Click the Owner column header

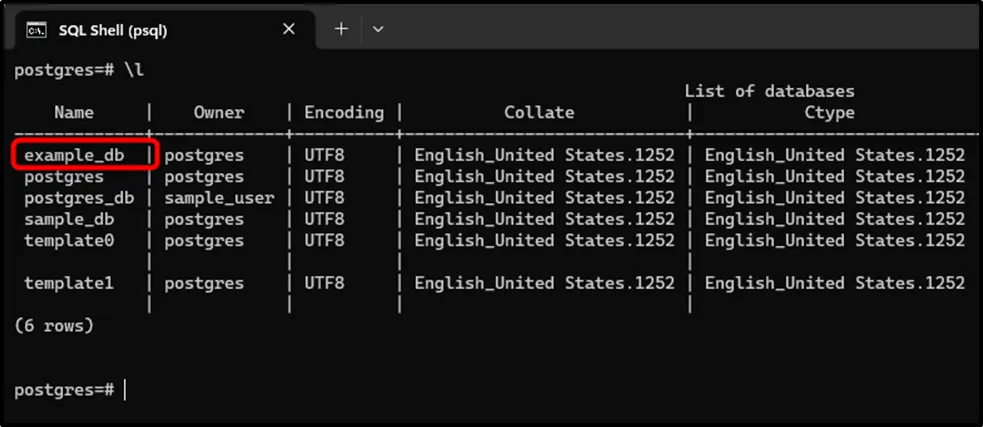click(219, 113)
